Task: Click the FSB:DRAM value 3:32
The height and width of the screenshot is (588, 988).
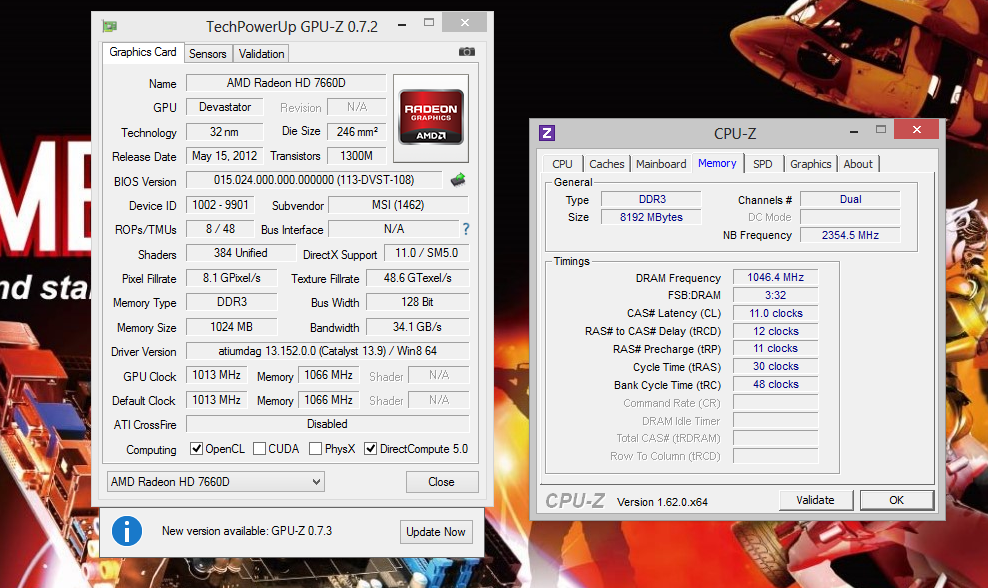Action: (776, 295)
